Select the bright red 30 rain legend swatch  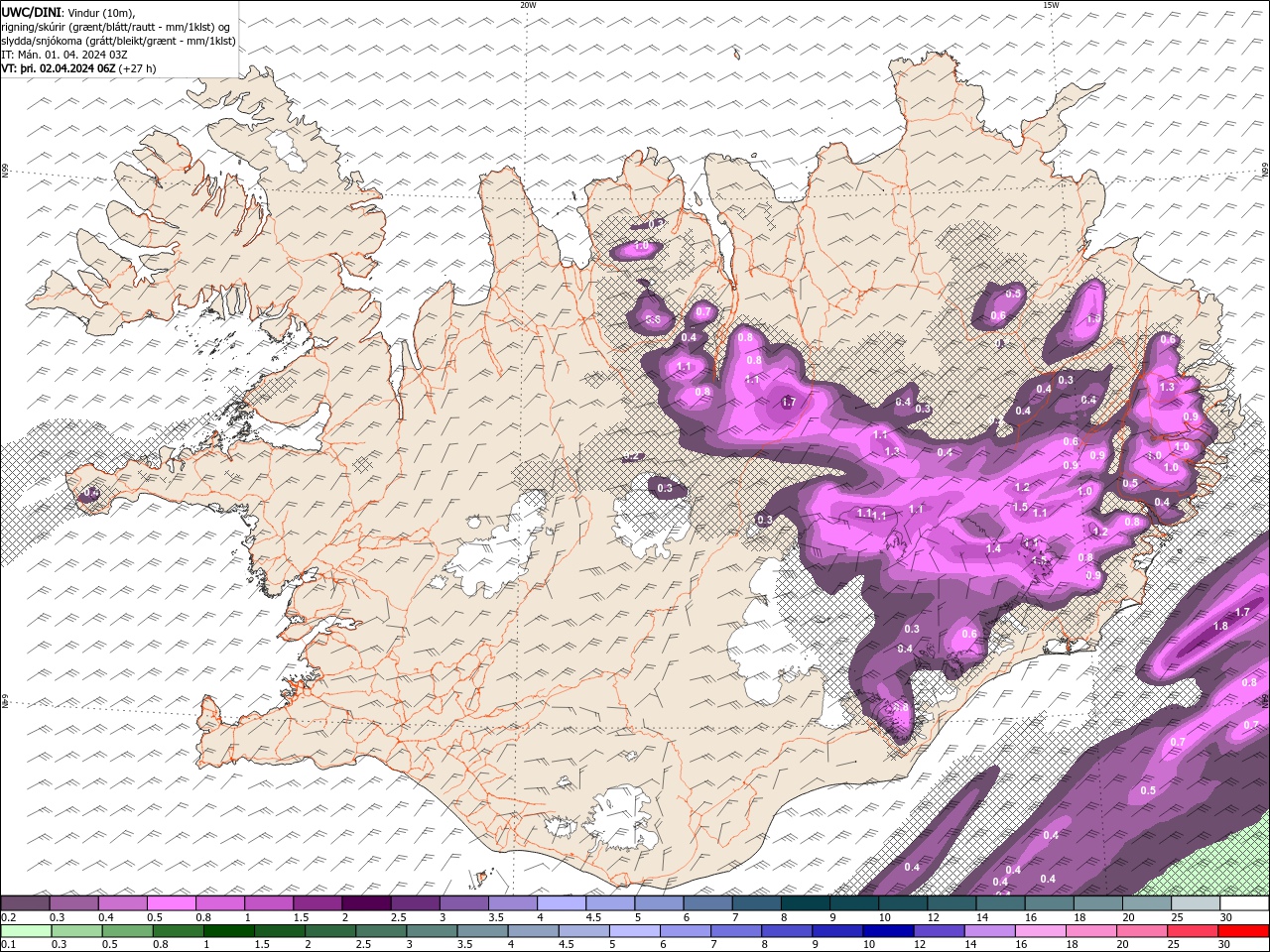(1243, 930)
